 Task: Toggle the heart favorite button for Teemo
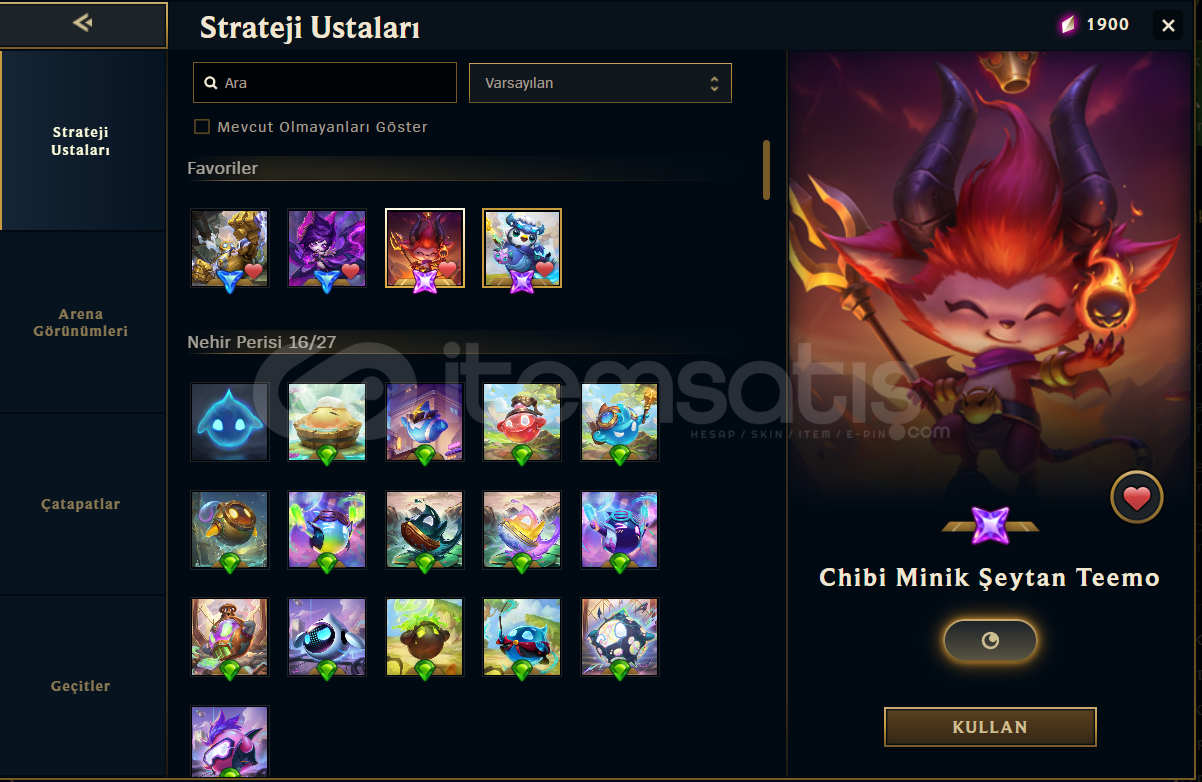[1137, 497]
